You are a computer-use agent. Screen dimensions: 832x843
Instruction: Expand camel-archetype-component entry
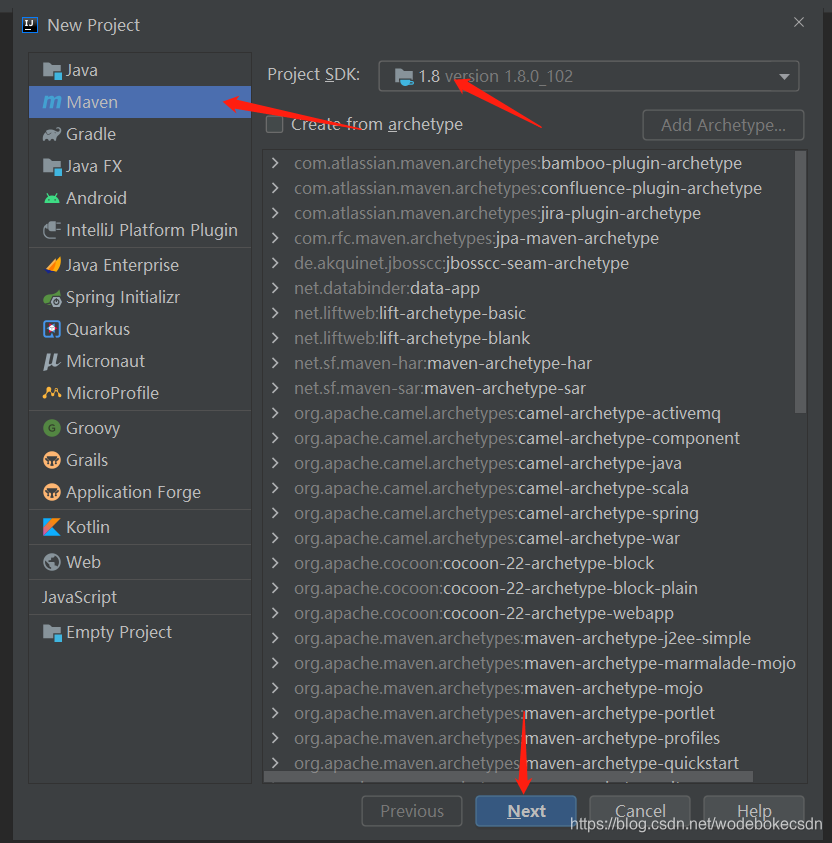pos(275,438)
